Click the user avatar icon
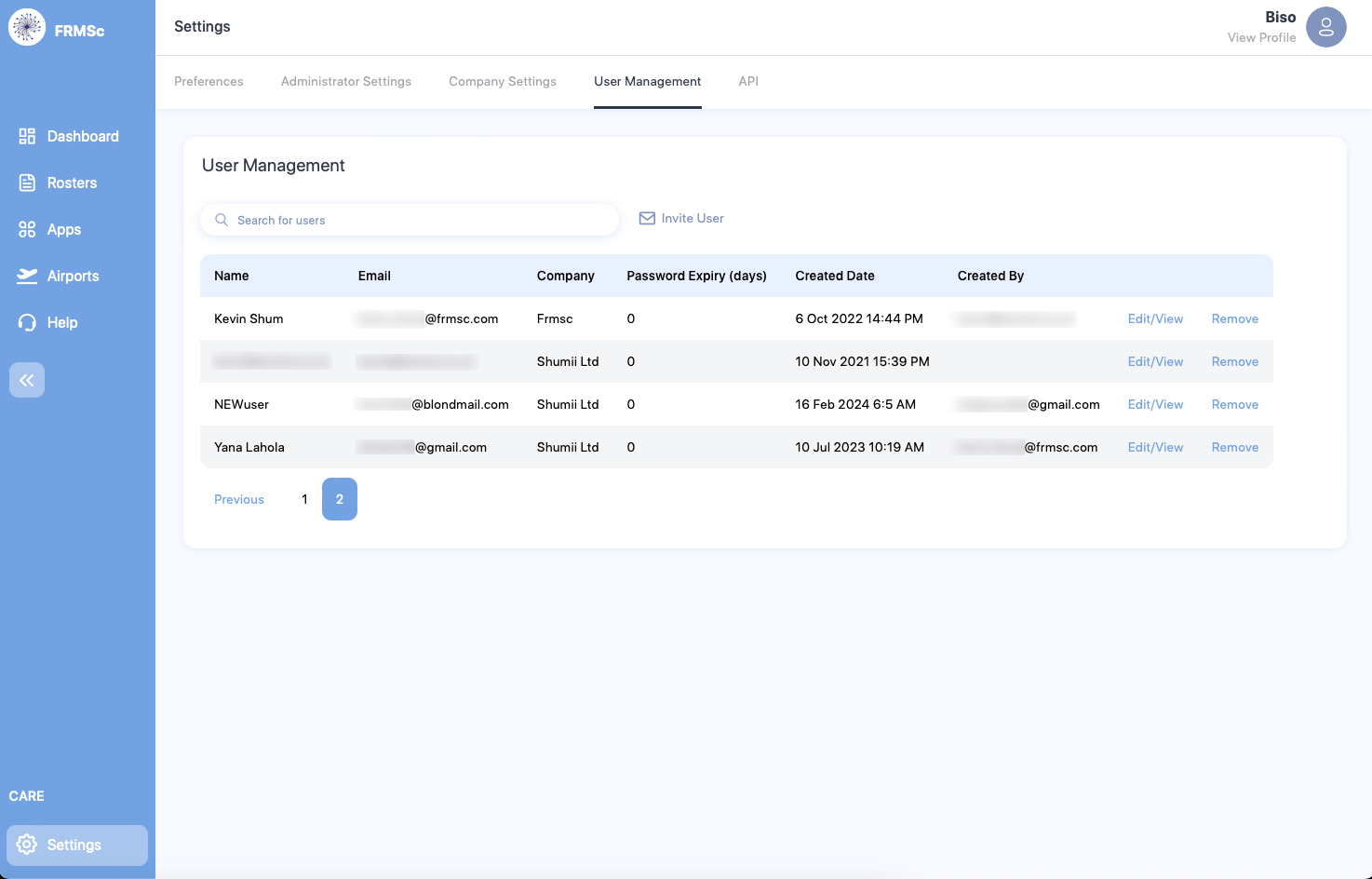The width and height of the screenshot is (1372, 879). (x=1326, y=27)
